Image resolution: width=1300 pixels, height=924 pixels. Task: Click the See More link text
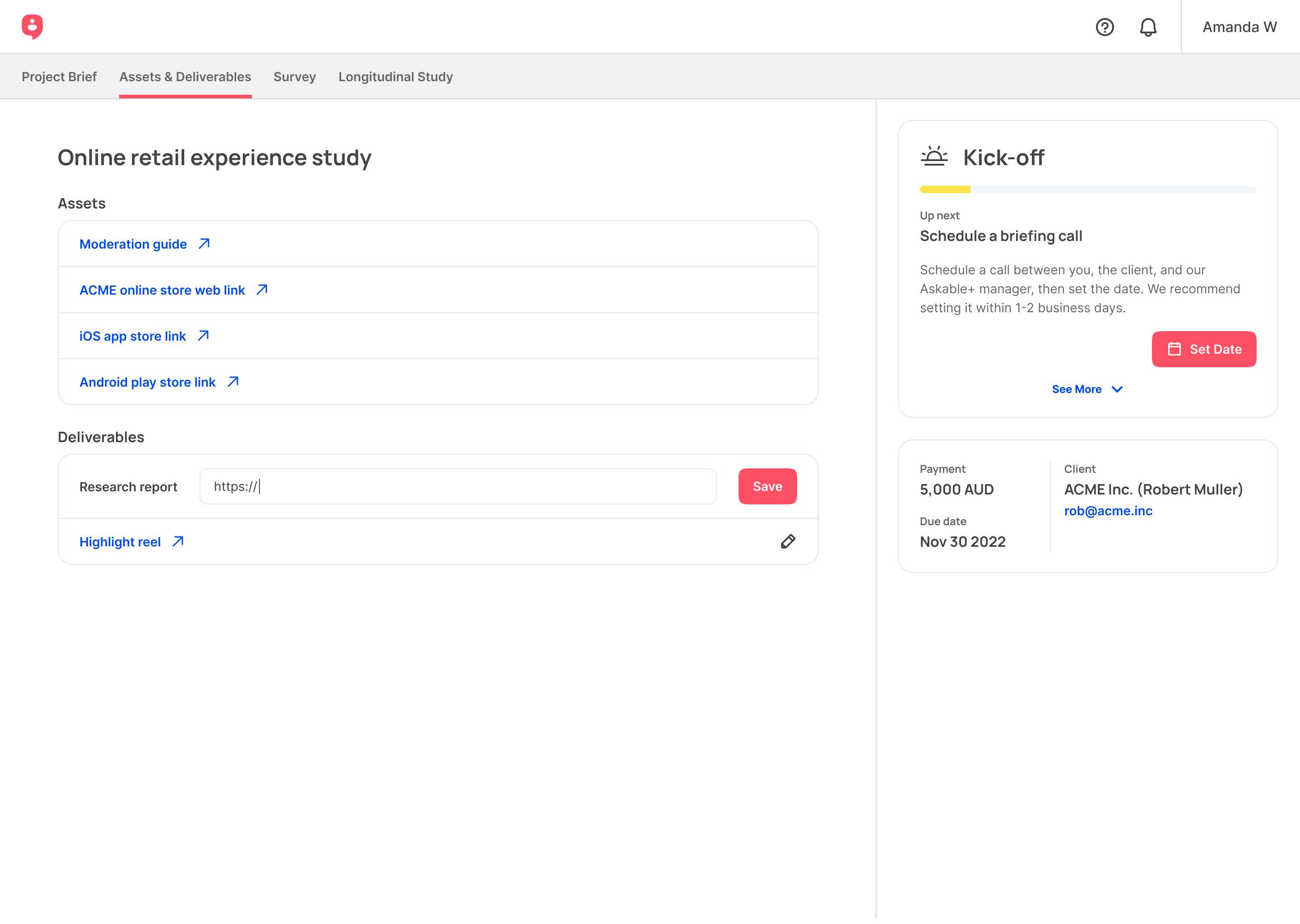[x=1076, y=390]
